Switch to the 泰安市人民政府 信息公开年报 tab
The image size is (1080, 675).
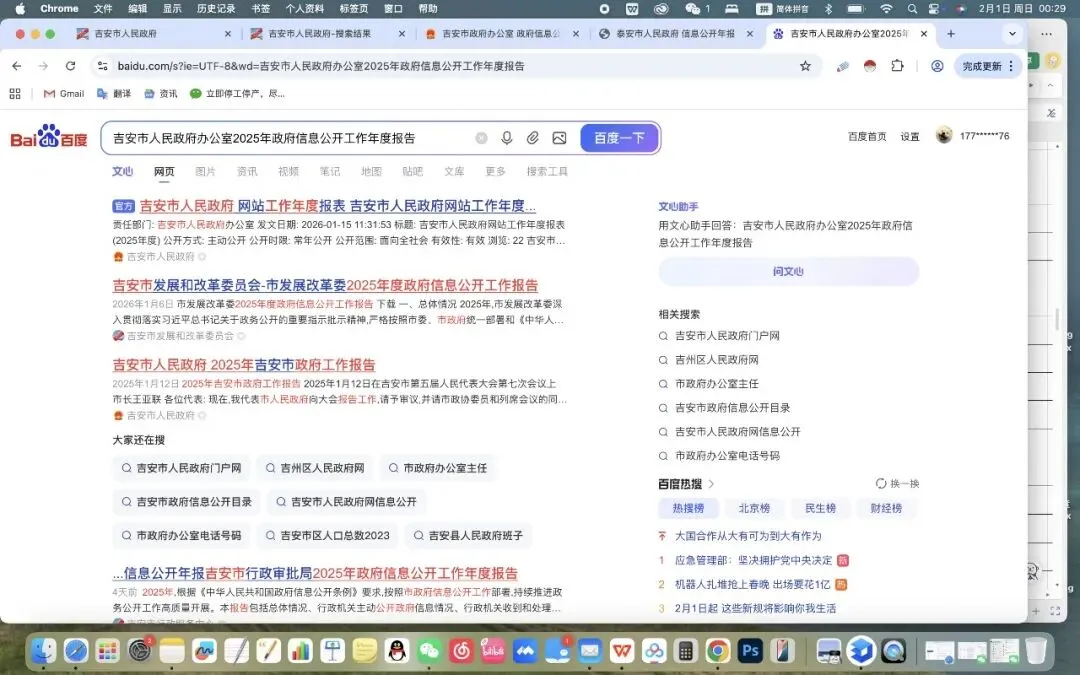[x=675, y=33]
